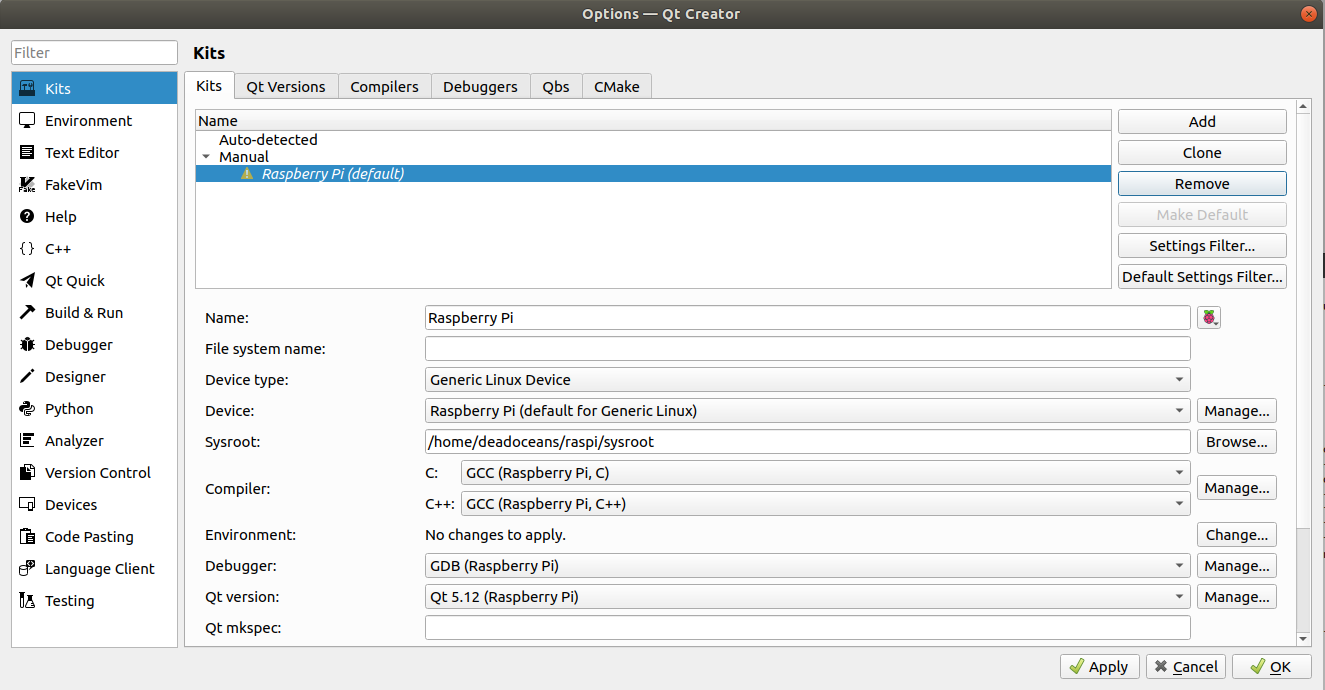Click the Apply button

pyautogui.click(x=1099, y=667)
